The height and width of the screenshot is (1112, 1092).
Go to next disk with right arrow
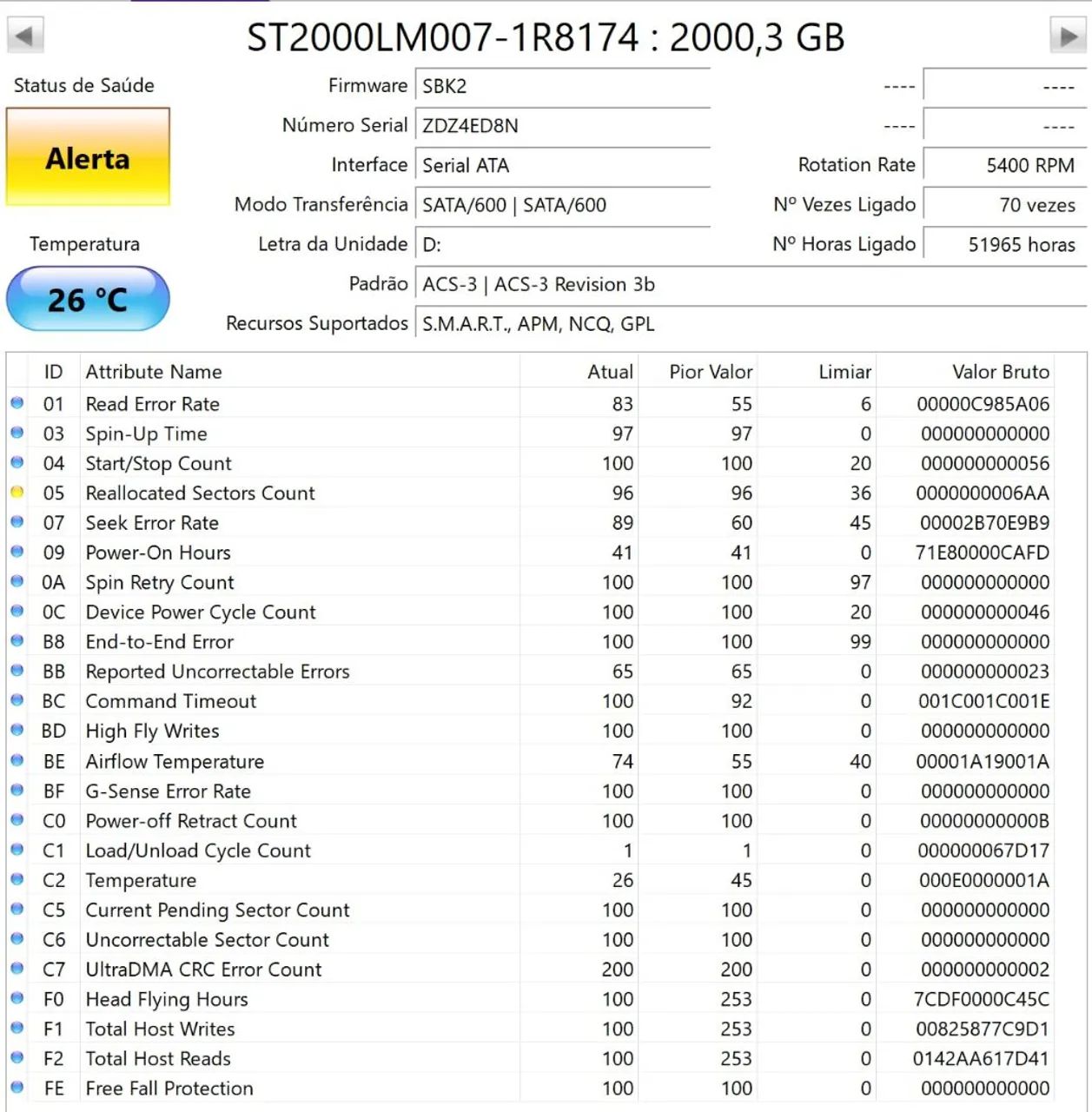1068,36
